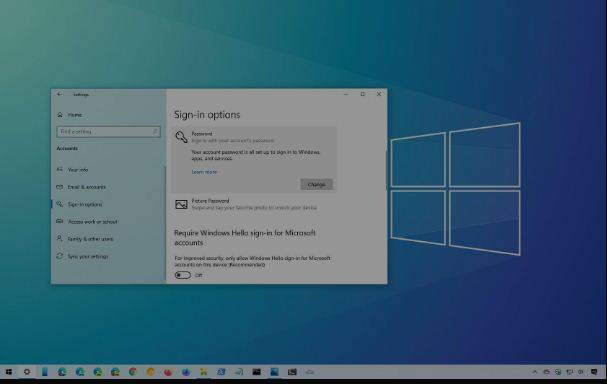
Task: Click the cloud icon on taskbar
Action: (310, 372)
